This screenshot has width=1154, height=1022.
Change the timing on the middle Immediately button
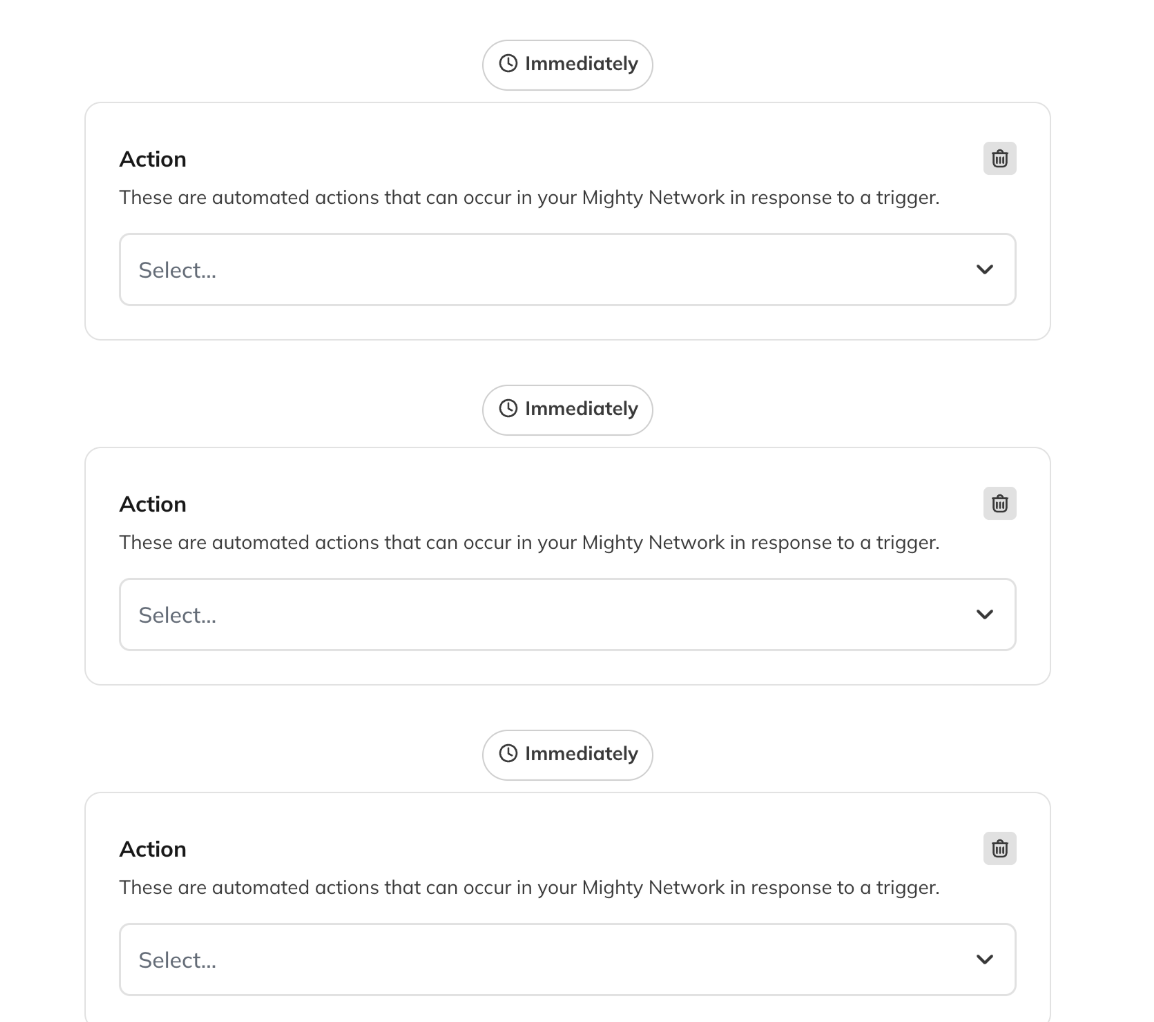pyautogui.click(x=567, y=410)
